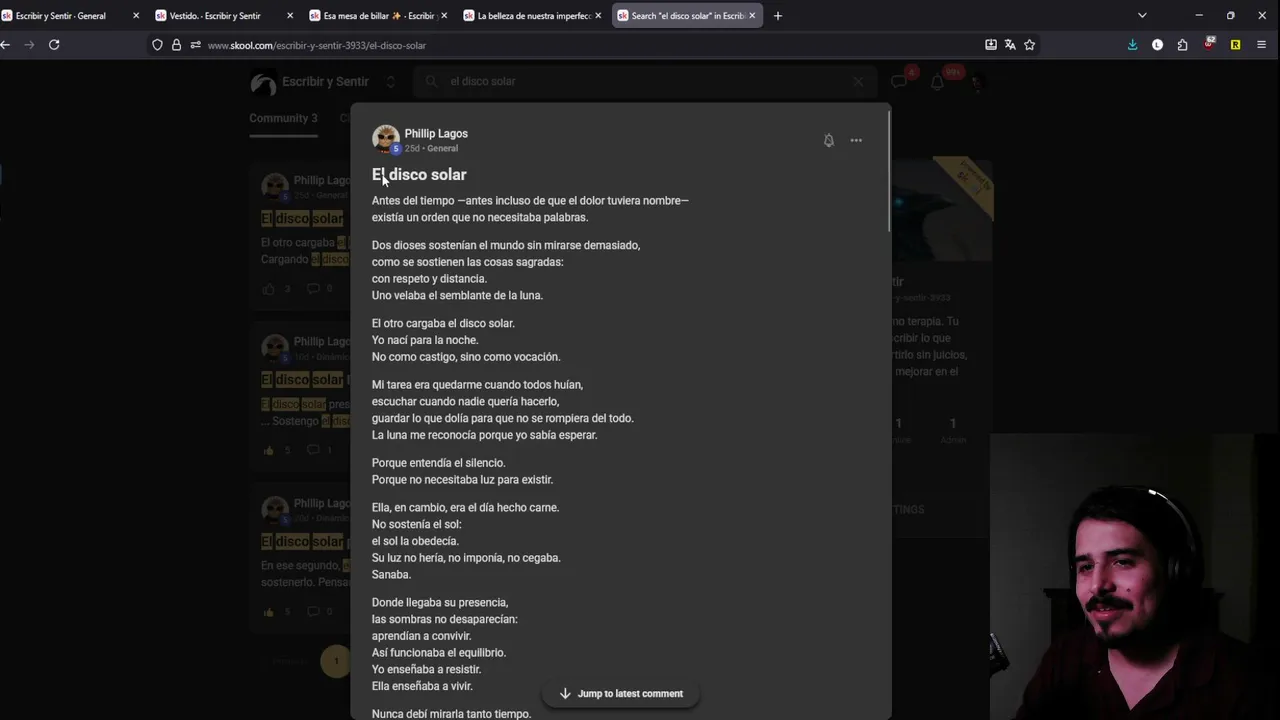
Task: Go back to the previous page
Action: tap(6, 44)
